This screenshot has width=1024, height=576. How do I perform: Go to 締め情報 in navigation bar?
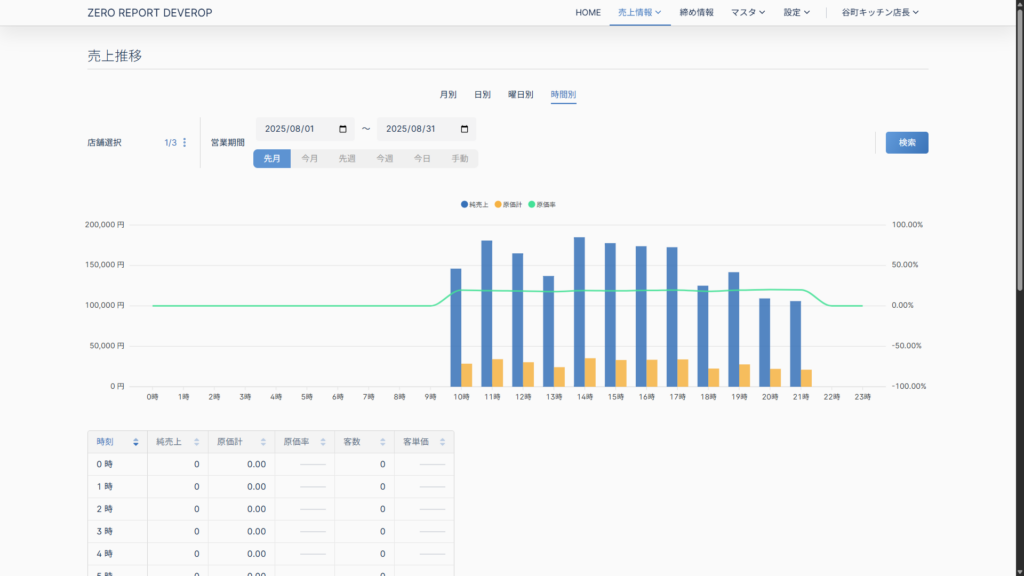[x=696, y=12]
